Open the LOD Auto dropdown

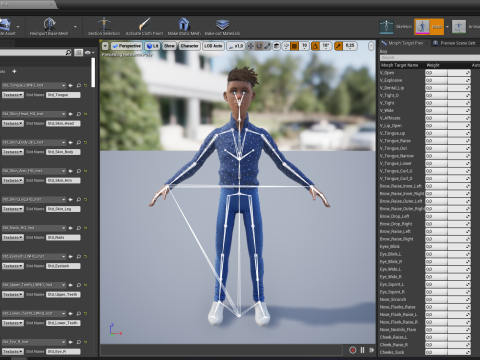click(x=213, y=46)
